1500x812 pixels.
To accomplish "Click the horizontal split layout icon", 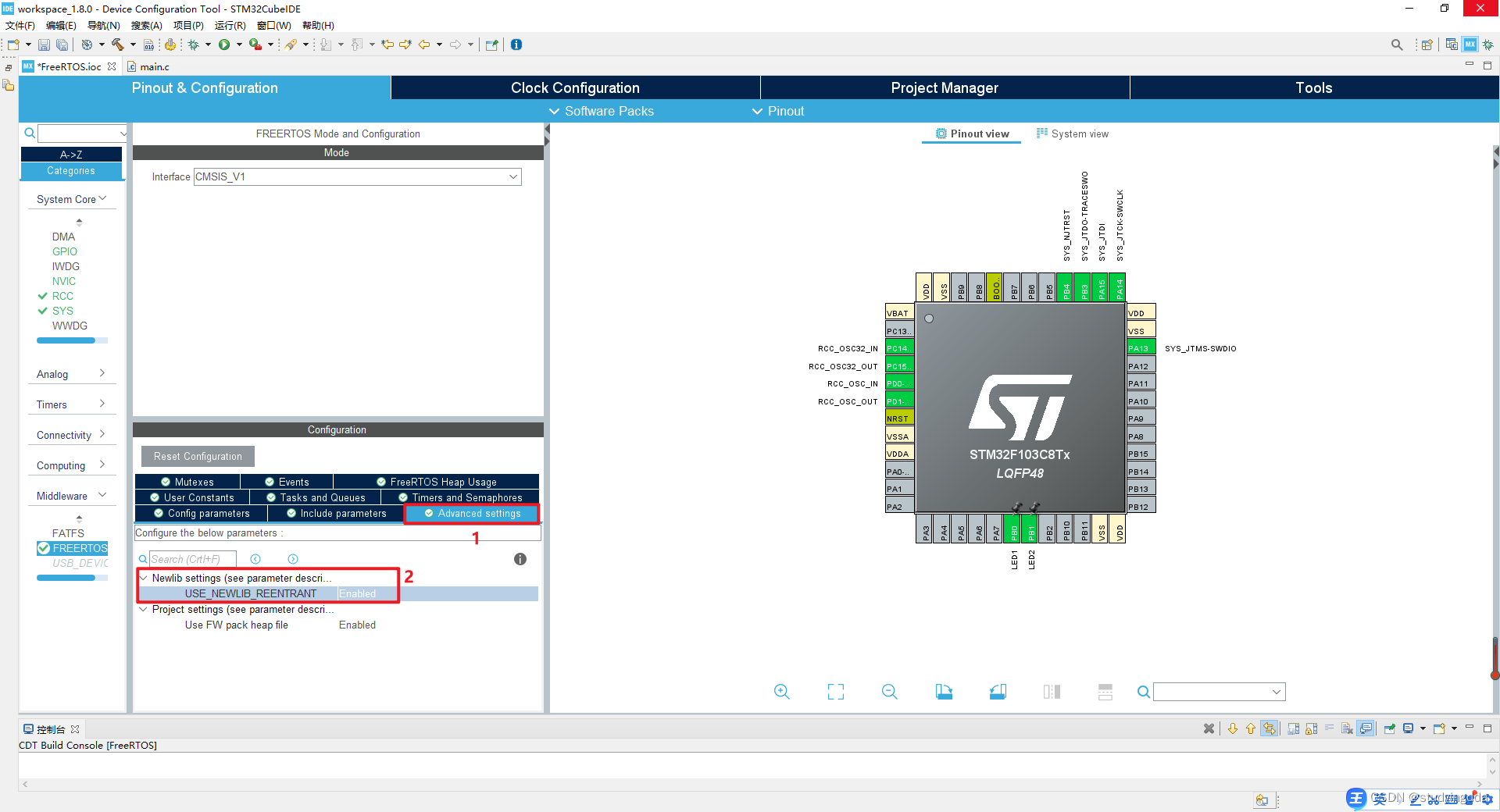I will point(1105,692).
